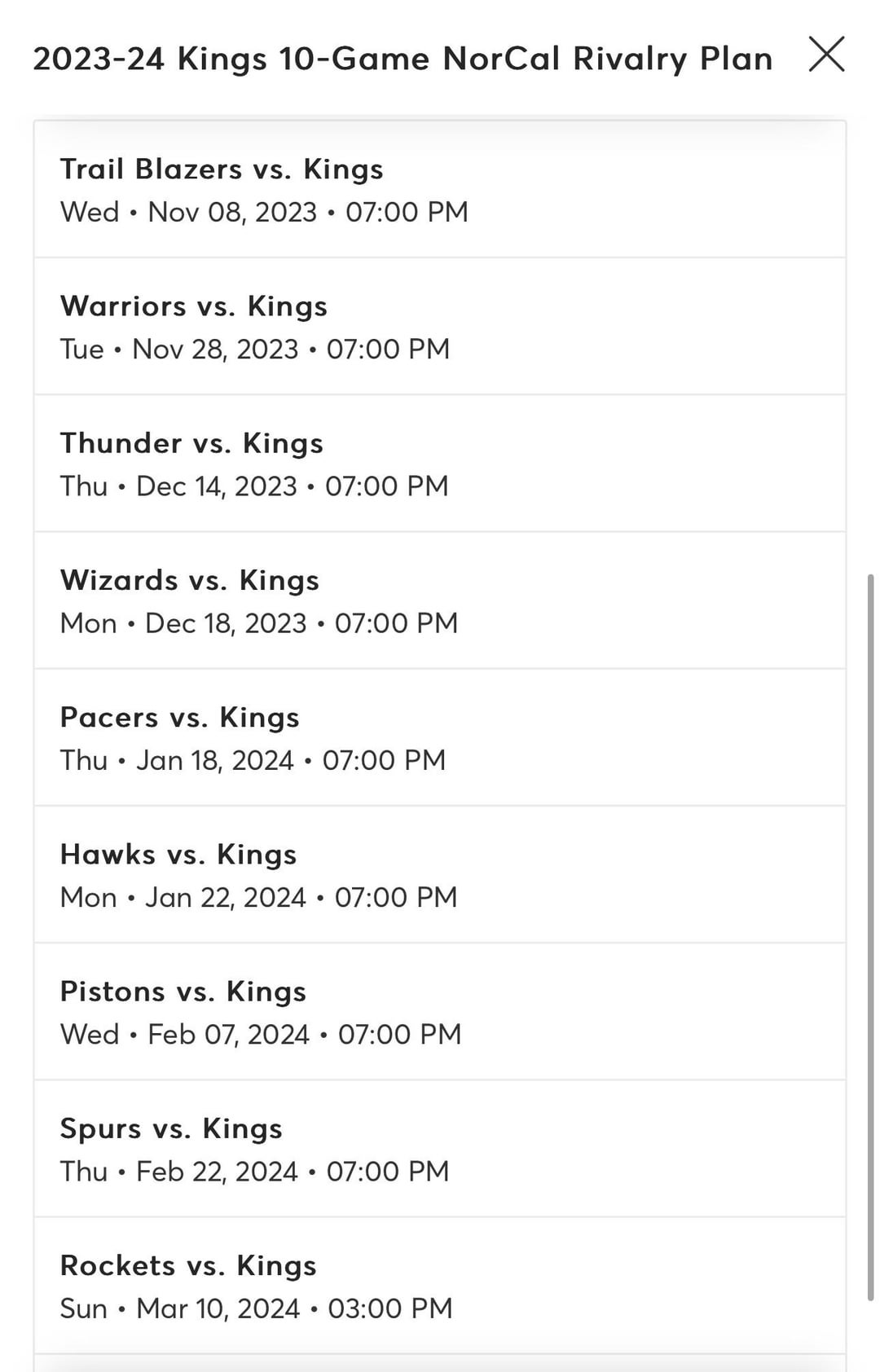This screenshot has width=880, height=1372.
Task: Click the Thu Jan 18, 2024 date line
Action: (253, 760)
